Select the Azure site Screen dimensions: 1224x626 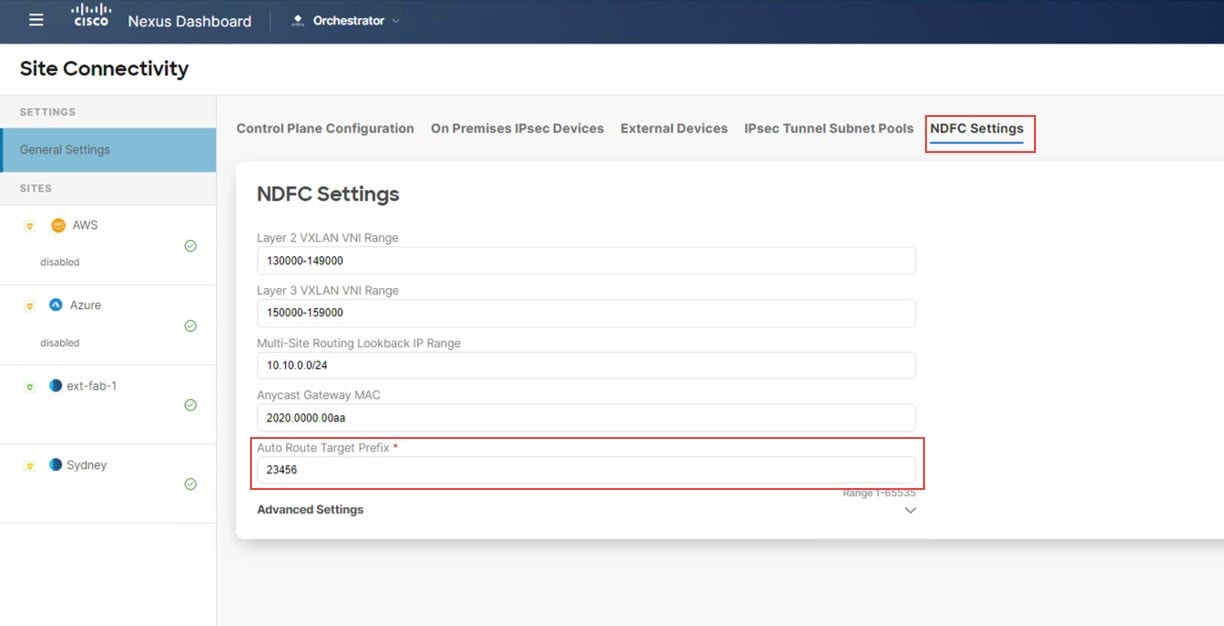pos(108,325)
